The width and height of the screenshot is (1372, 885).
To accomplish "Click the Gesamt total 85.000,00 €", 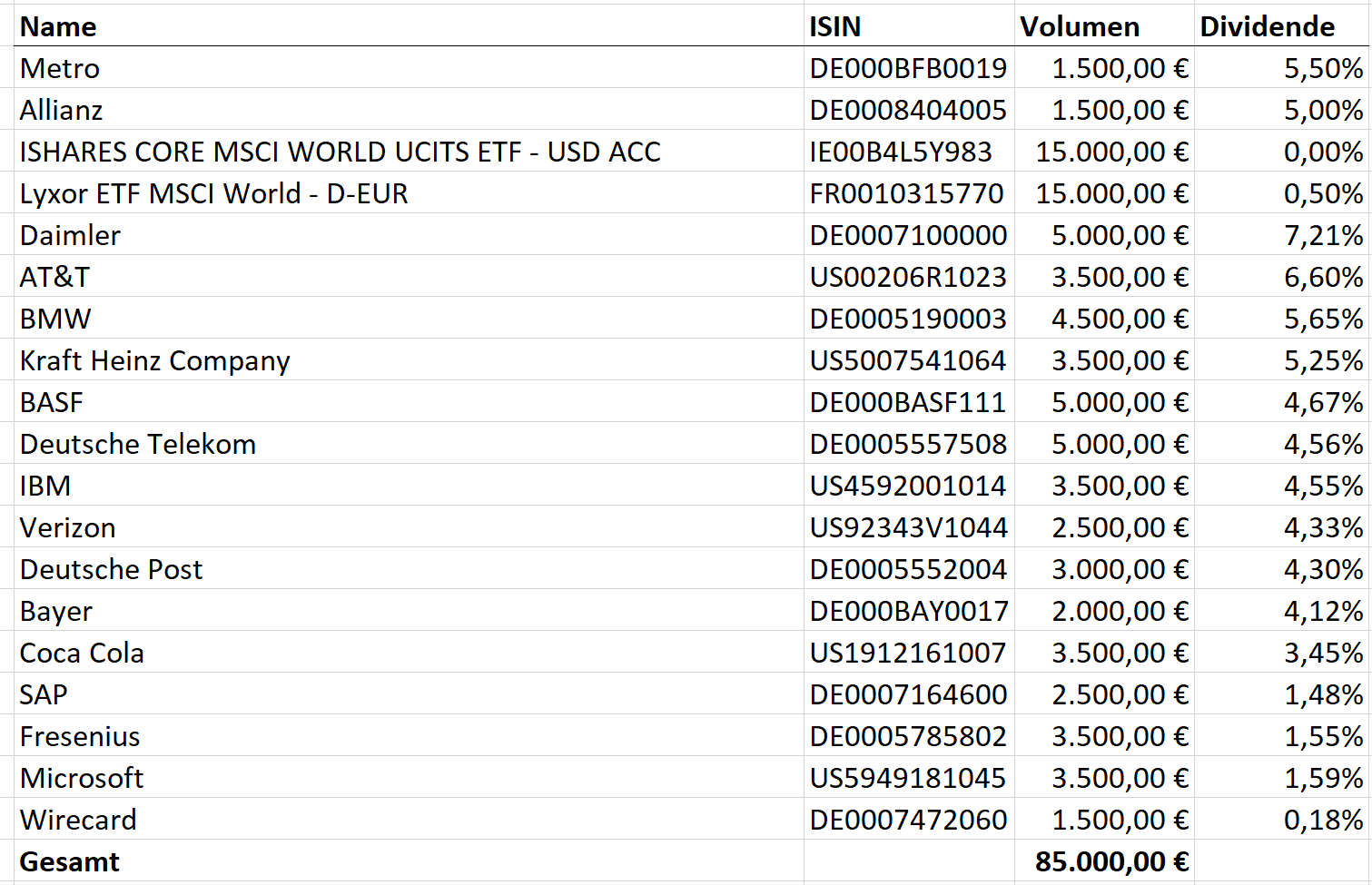I will coord(1111,861).
